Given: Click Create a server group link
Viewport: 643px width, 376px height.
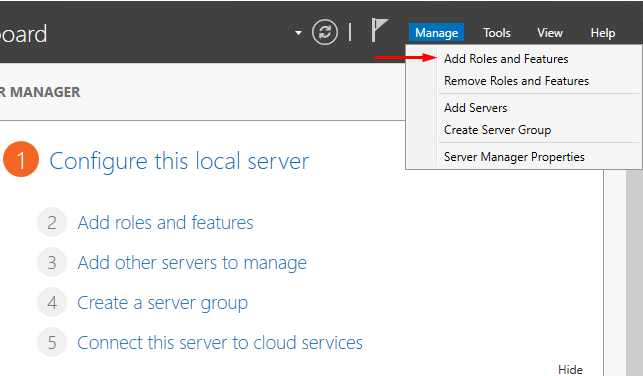Looking at the screenshot, I should pyautogui.click(x=162, y=303).
